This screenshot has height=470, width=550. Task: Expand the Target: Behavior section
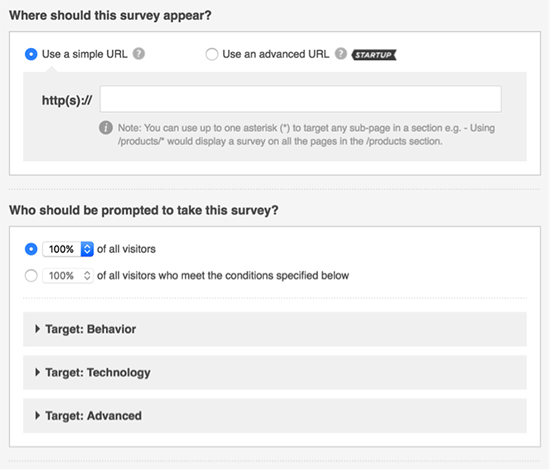tap(275, 329)
